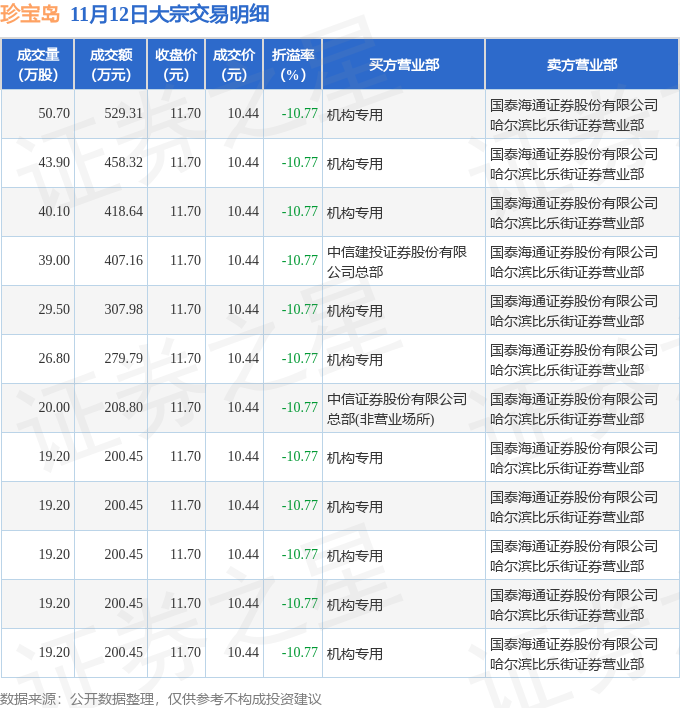Select the 29.50 volume cell
Image resolution: width=680 pixels, height=708 pixels.
pos(54,310)
